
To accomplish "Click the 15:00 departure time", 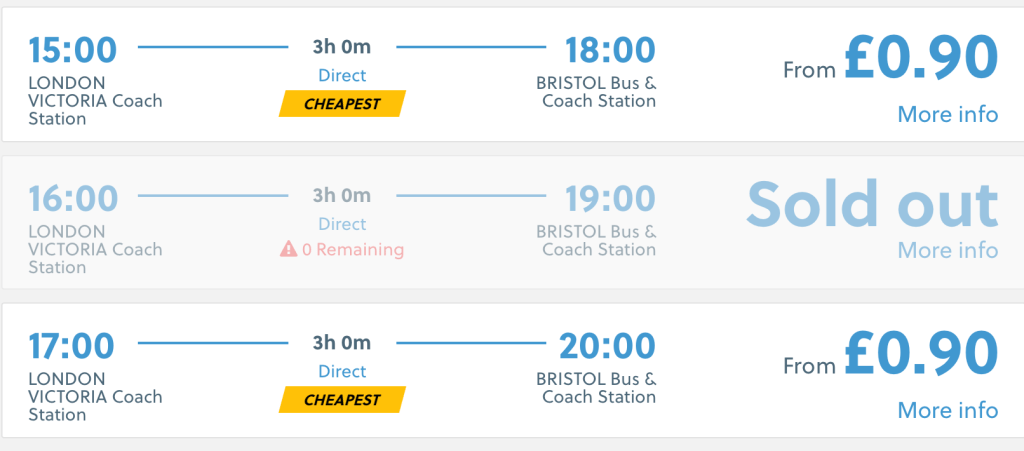I will (72, 48).
